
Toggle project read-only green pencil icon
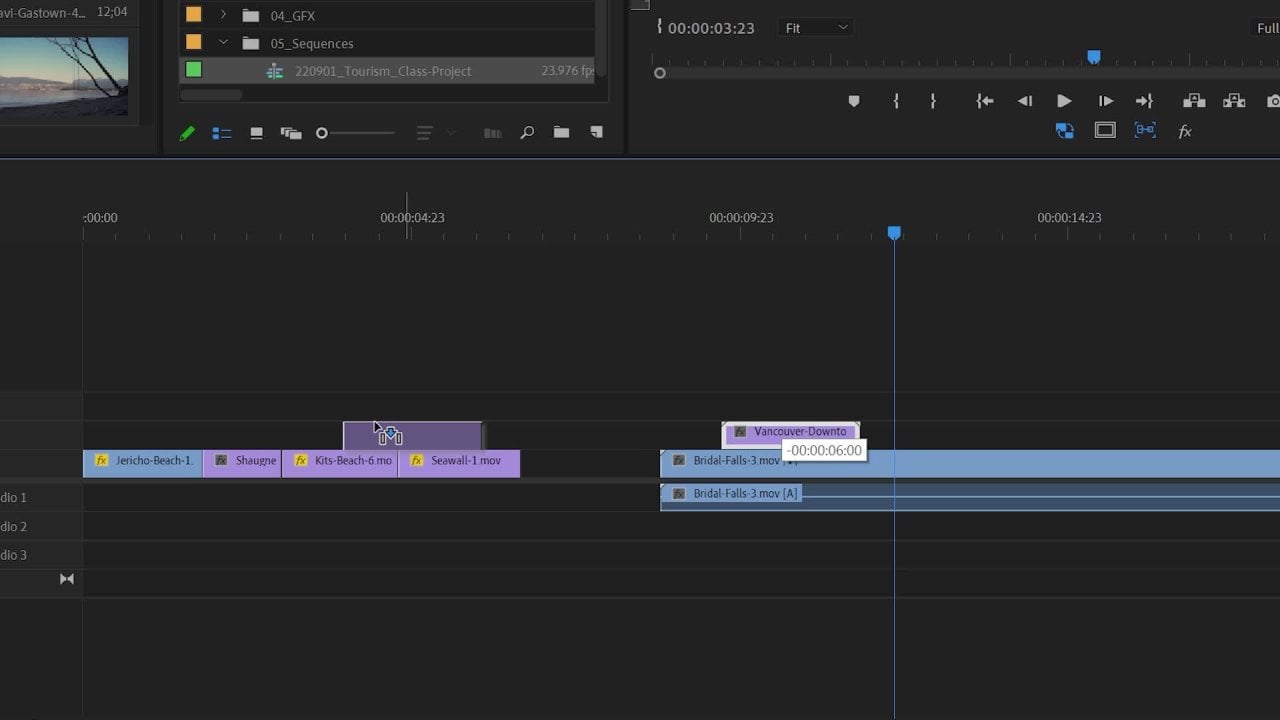tap(187, 133)
